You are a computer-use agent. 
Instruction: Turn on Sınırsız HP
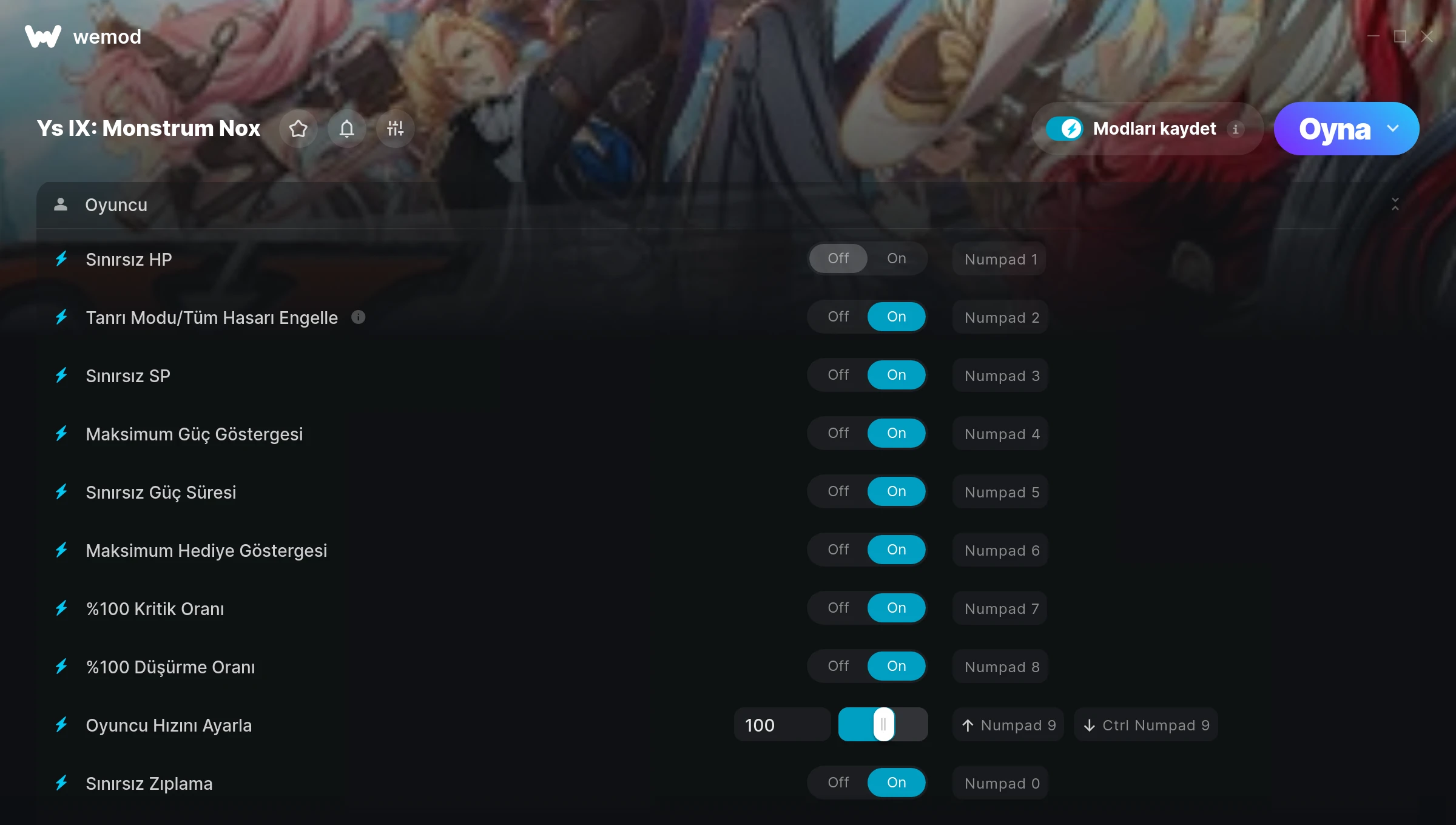[896, 258]
